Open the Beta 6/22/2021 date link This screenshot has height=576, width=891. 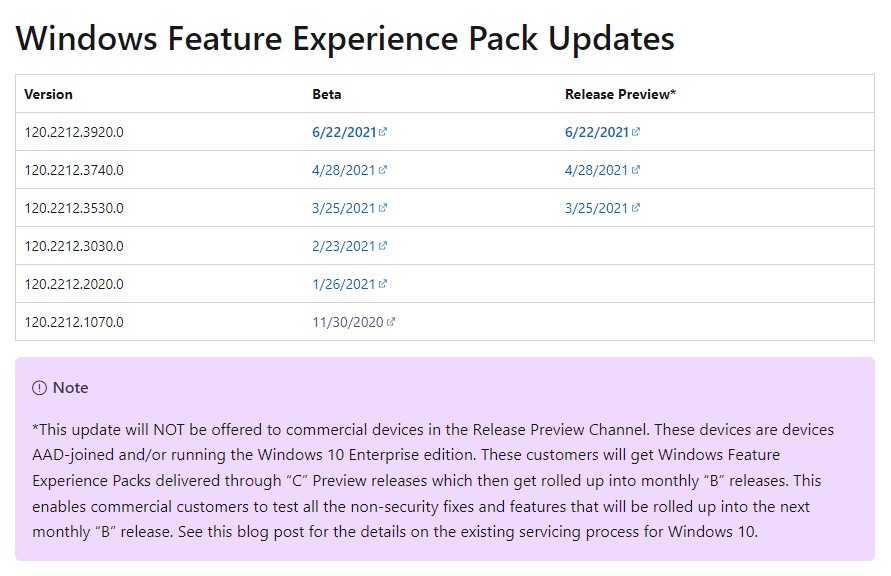click(343, 132)
